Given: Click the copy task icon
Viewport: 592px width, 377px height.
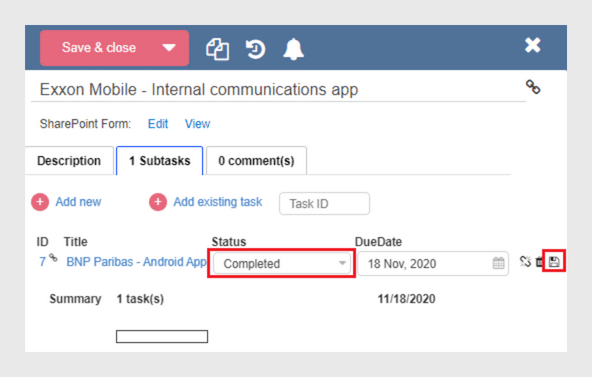Looking at the screenshot, I should point(217,49).
